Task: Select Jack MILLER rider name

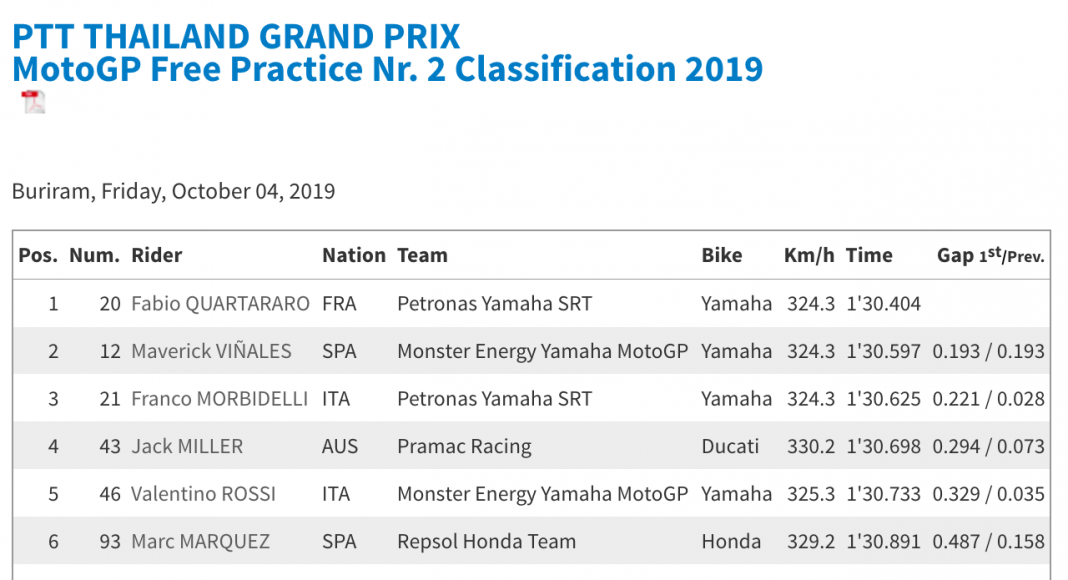Action: pyautogui.click(x=187, y=447)
